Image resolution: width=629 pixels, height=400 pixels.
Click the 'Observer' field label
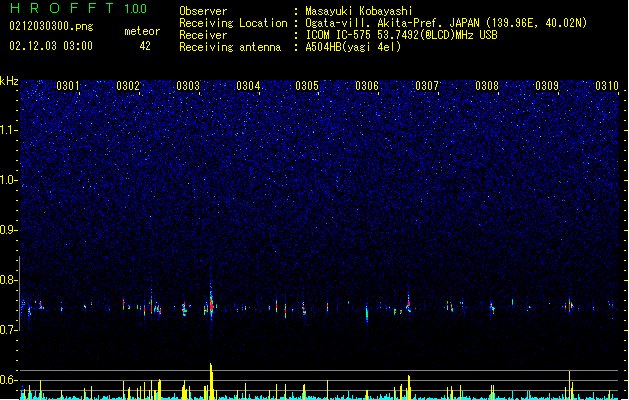[x=203, y=11]
